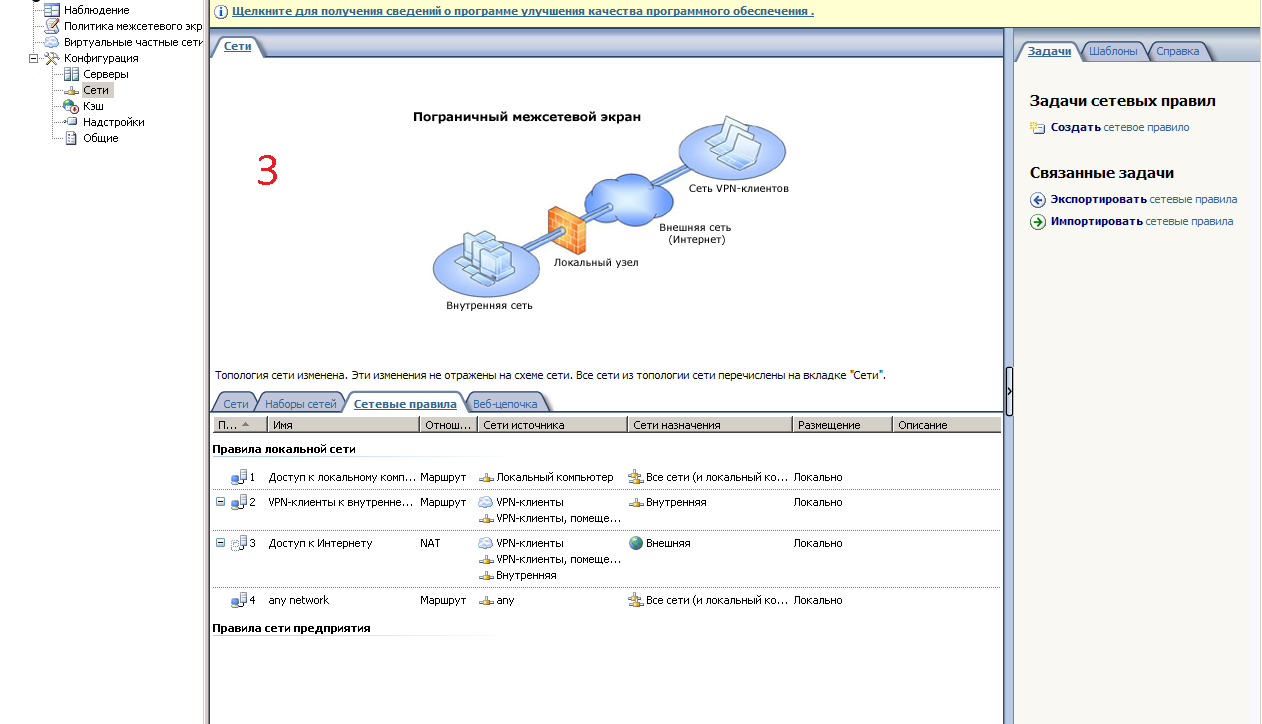The height and width of the screenshot is (724, 1262).
Task: Click globe icon next to Внешняя
Action: 636,543
